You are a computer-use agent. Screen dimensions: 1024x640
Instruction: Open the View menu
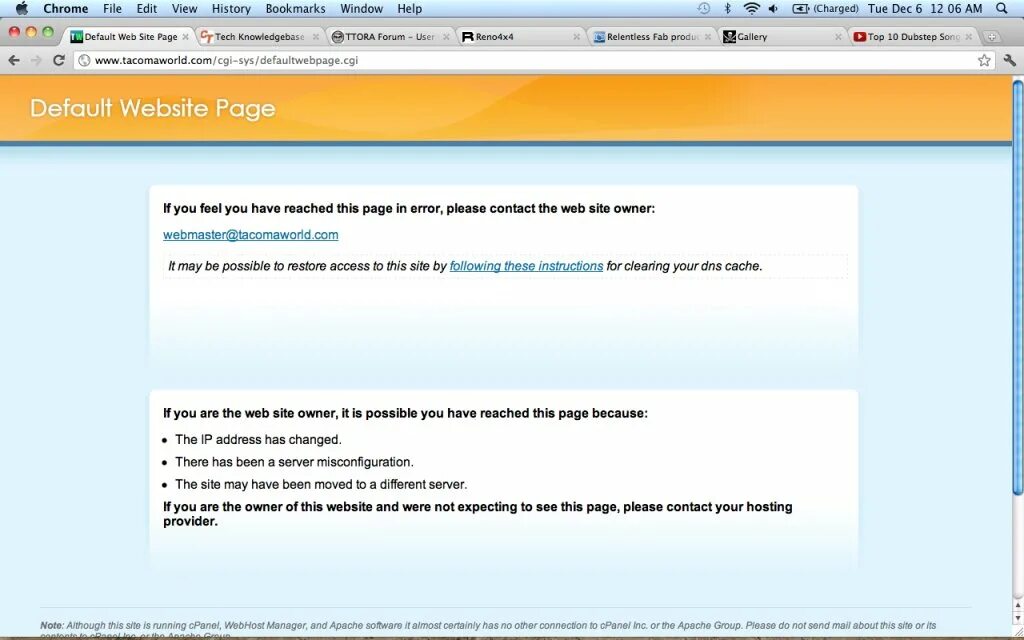184,8
